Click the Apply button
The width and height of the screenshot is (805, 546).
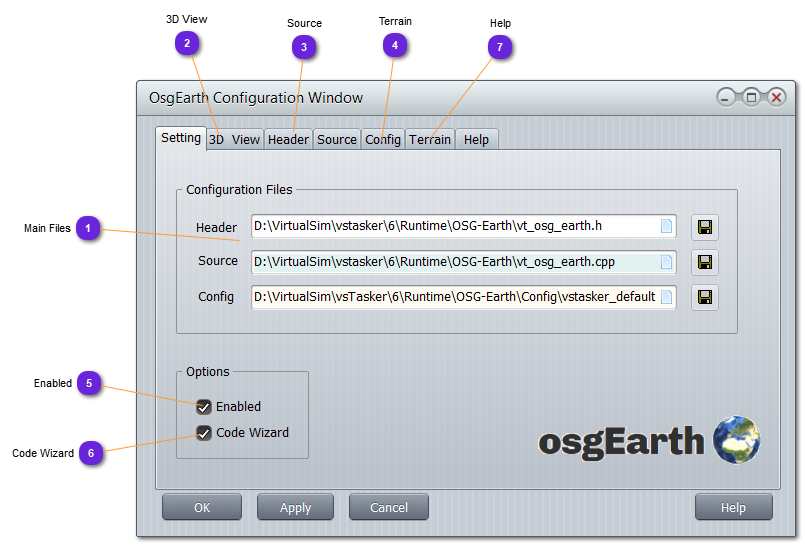tap(295, 507)
